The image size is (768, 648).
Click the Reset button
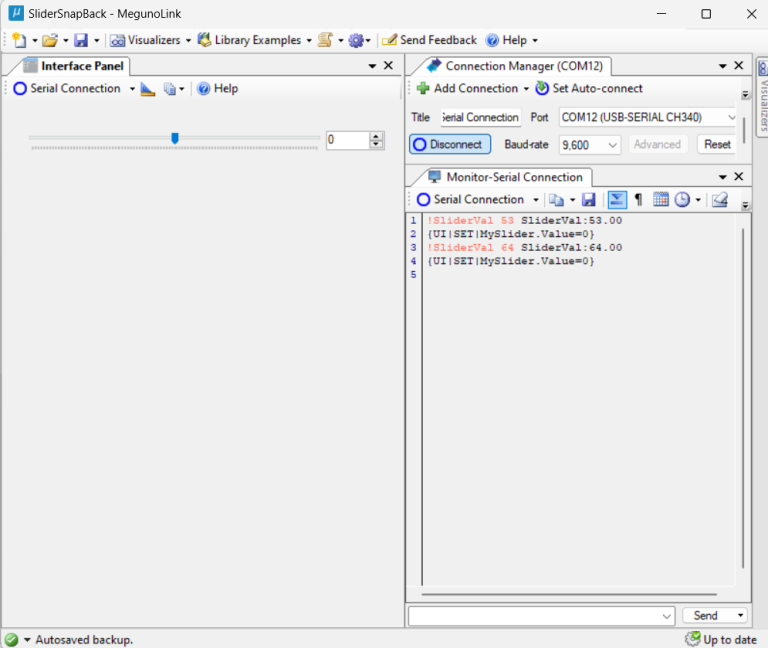click(717, 145)
